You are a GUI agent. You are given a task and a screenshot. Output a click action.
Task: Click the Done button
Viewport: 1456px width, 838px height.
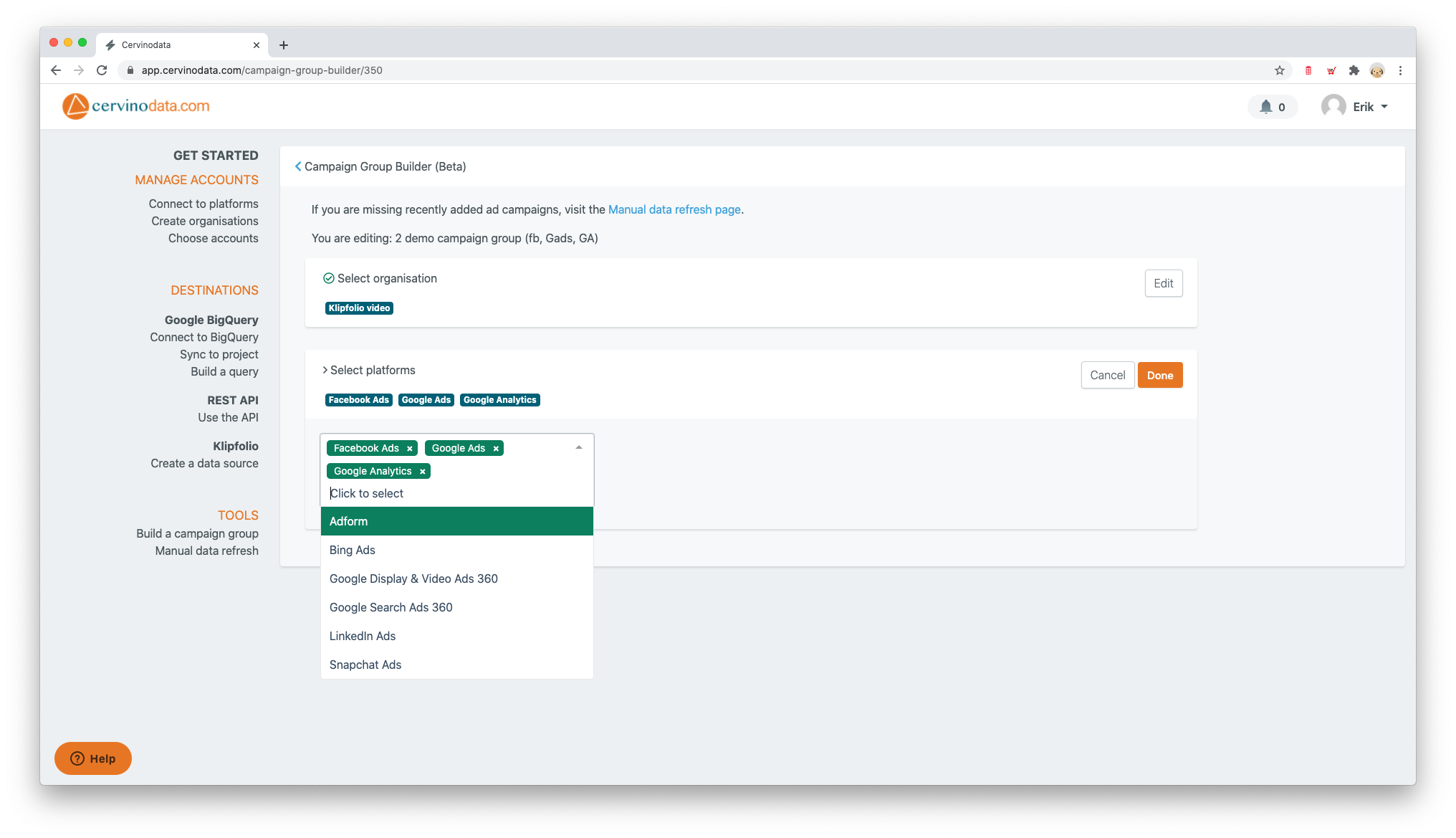tap(1160, 375)
